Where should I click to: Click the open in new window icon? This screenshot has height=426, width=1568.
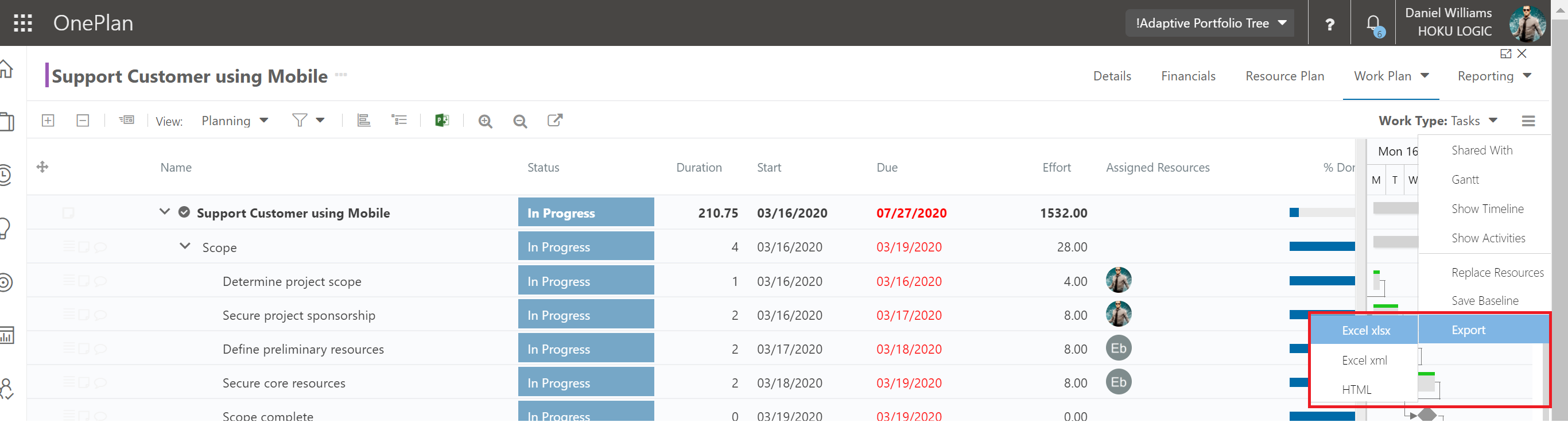tap(554, 120)
